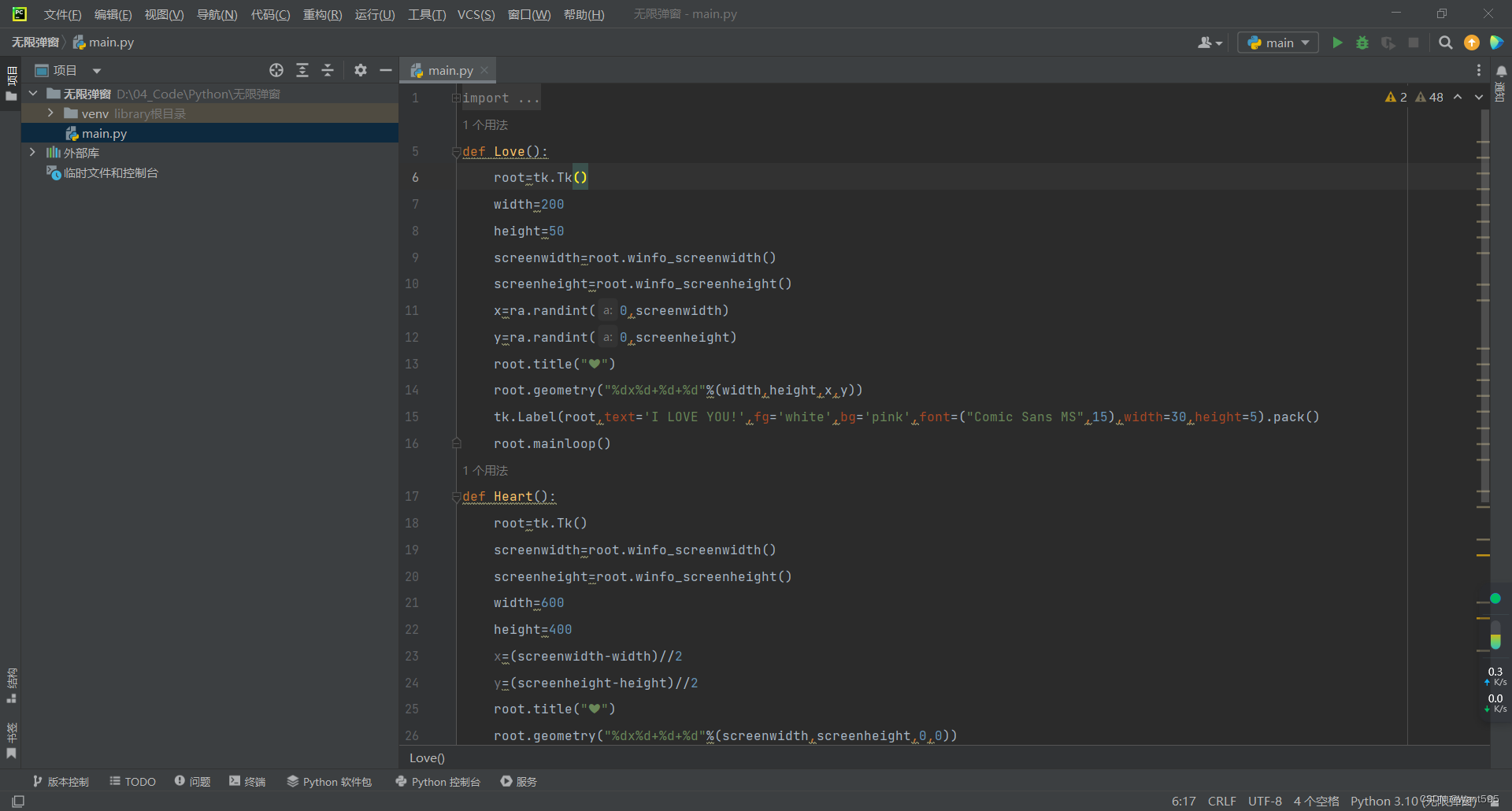Click Love() breadcrumb at editor bottom
Viewport: 1512px width, 811px height.
pyautogui.click(x=427, y=757)
